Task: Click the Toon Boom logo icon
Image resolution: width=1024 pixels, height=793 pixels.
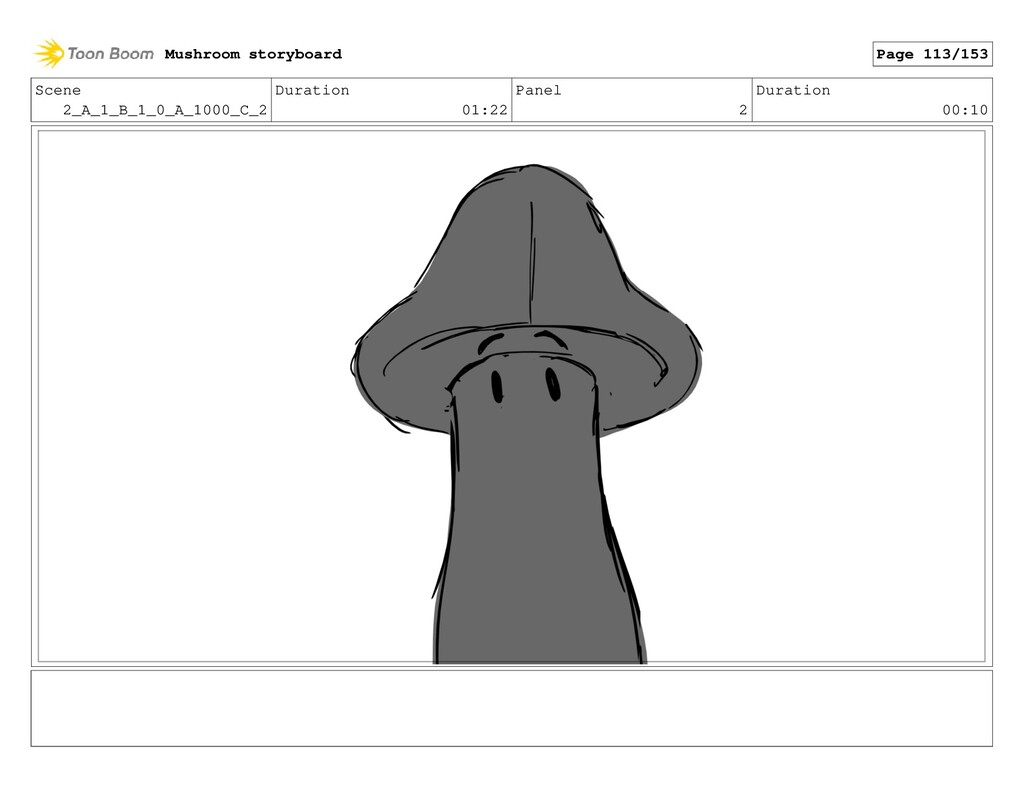Action: pos(49,54)
